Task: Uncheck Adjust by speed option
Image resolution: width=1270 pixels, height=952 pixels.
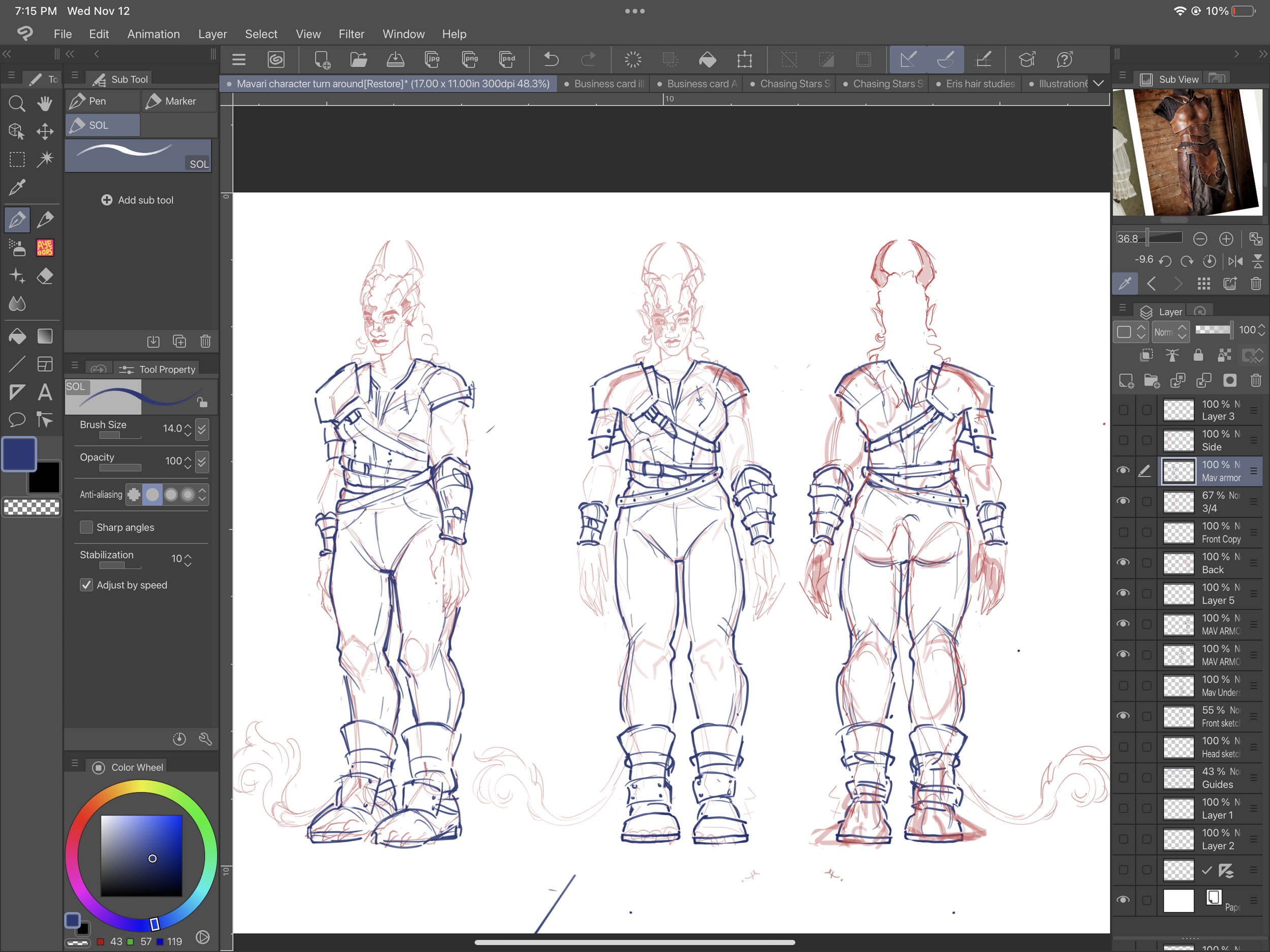Action: [86, 585]
